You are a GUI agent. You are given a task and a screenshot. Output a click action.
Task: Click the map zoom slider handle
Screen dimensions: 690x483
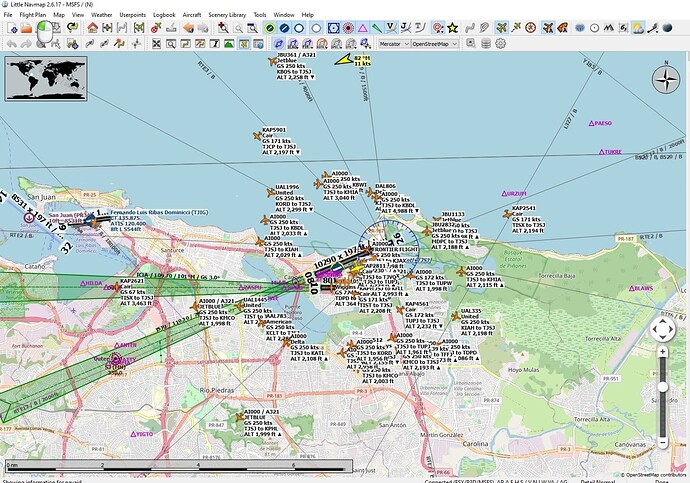click(662, 387)
